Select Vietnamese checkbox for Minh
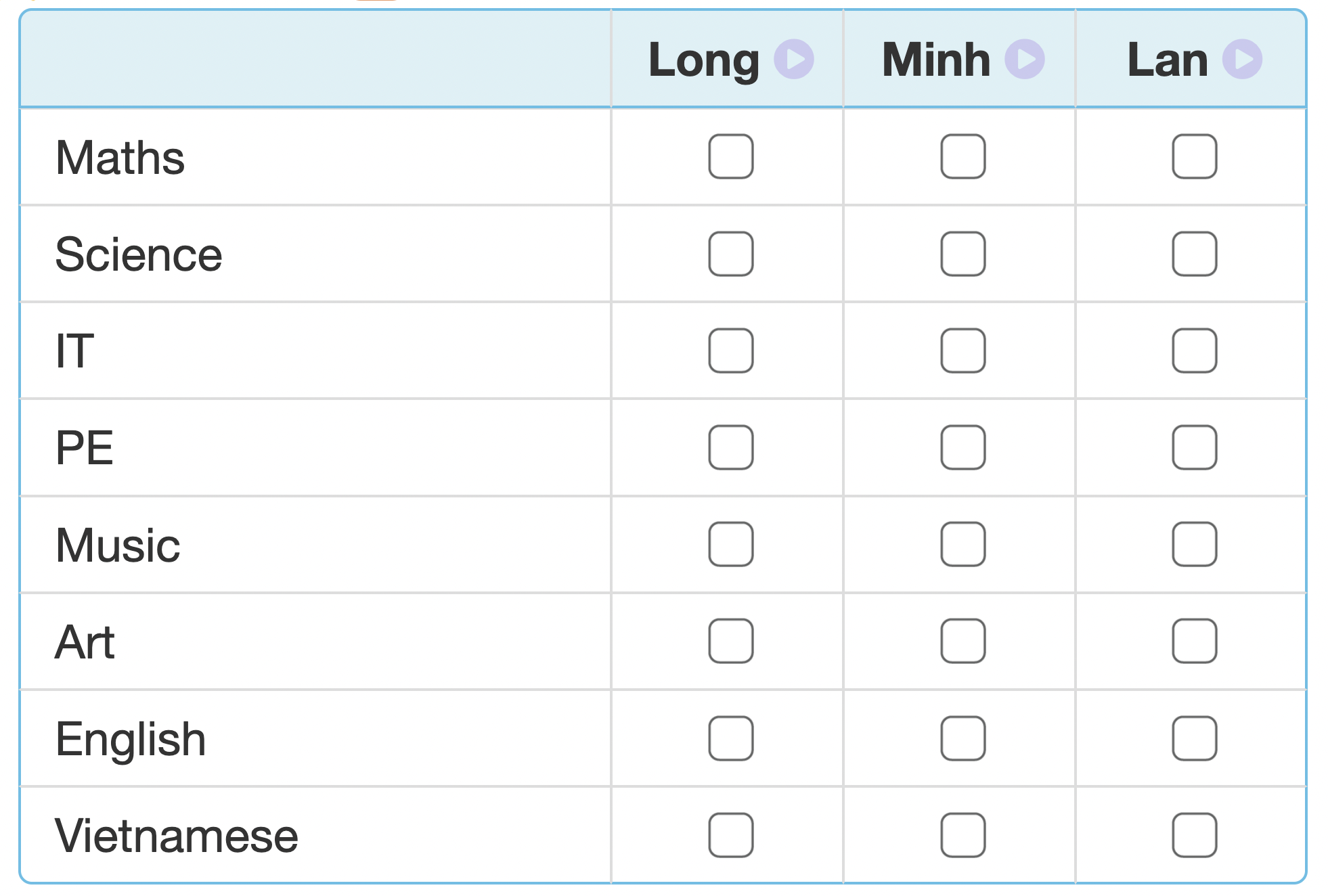The height and width of the screenshot is (896, 1328). (962, 835)
